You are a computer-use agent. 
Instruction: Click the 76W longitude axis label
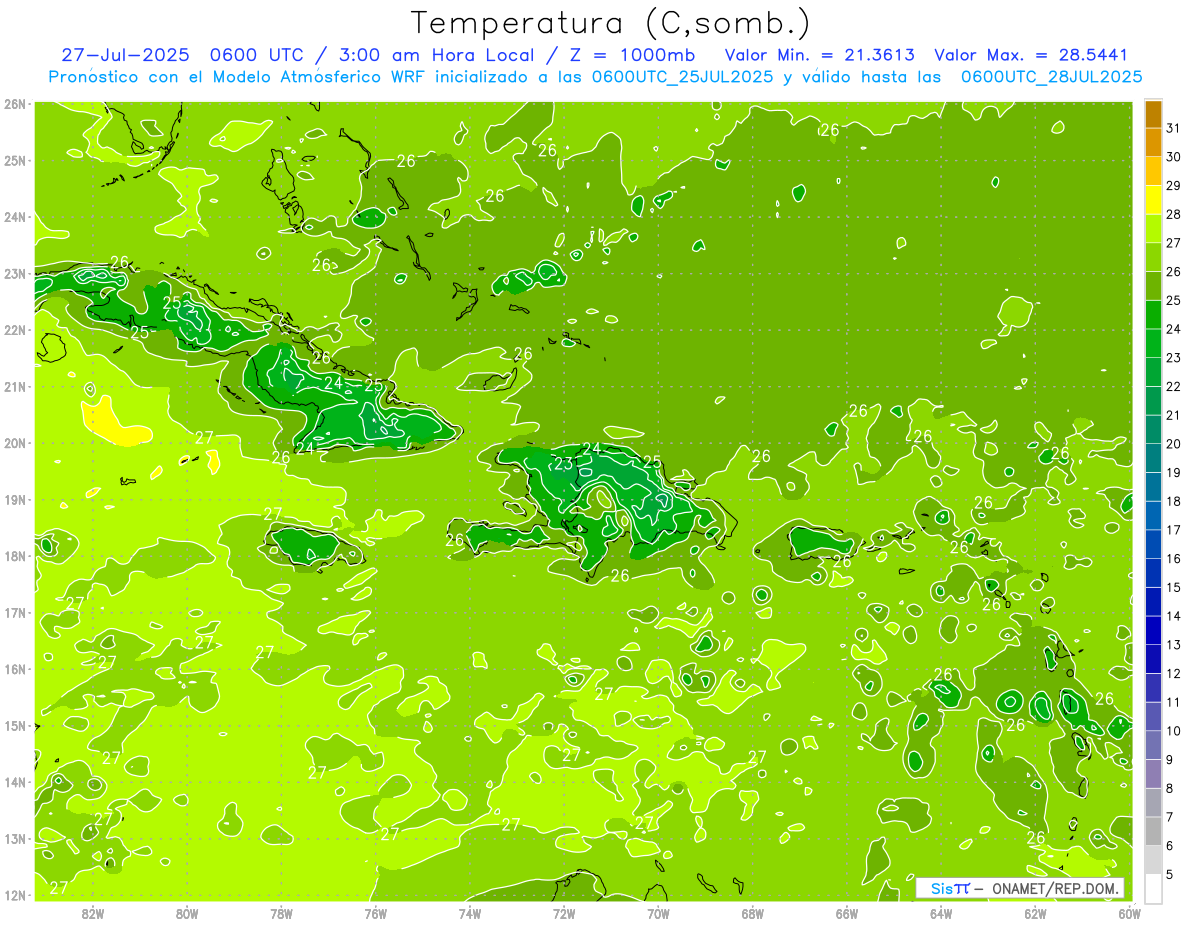(x=375, y=913)
